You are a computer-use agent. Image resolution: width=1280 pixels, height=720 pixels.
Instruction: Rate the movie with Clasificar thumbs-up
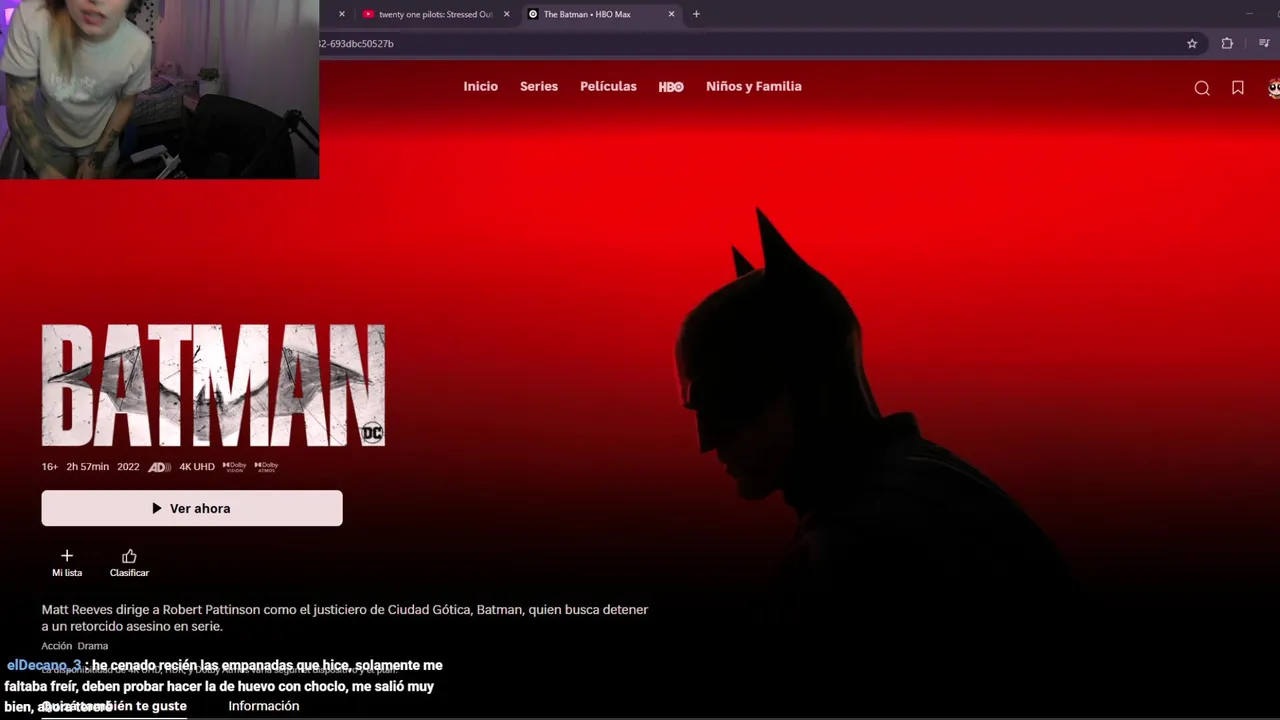click(129, 563)
